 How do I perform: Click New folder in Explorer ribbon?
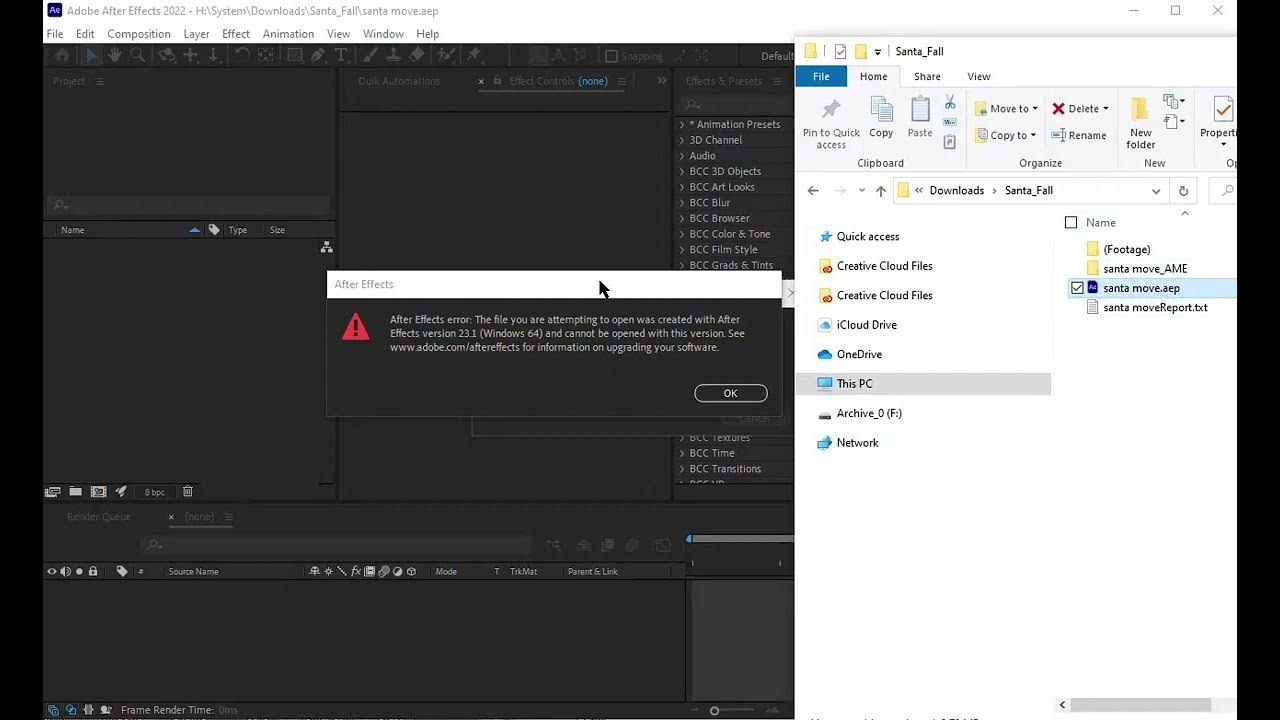(x=1141, y=125)
